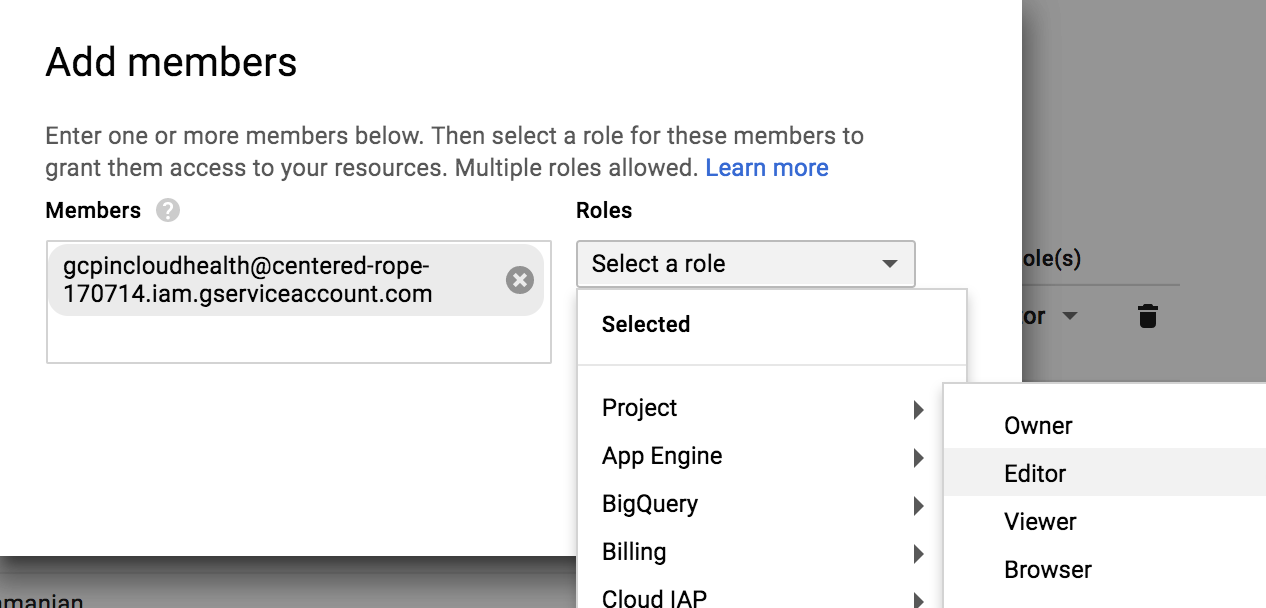Open the BigQuery roles category
1266x608 pixels.
click(650, 504)
